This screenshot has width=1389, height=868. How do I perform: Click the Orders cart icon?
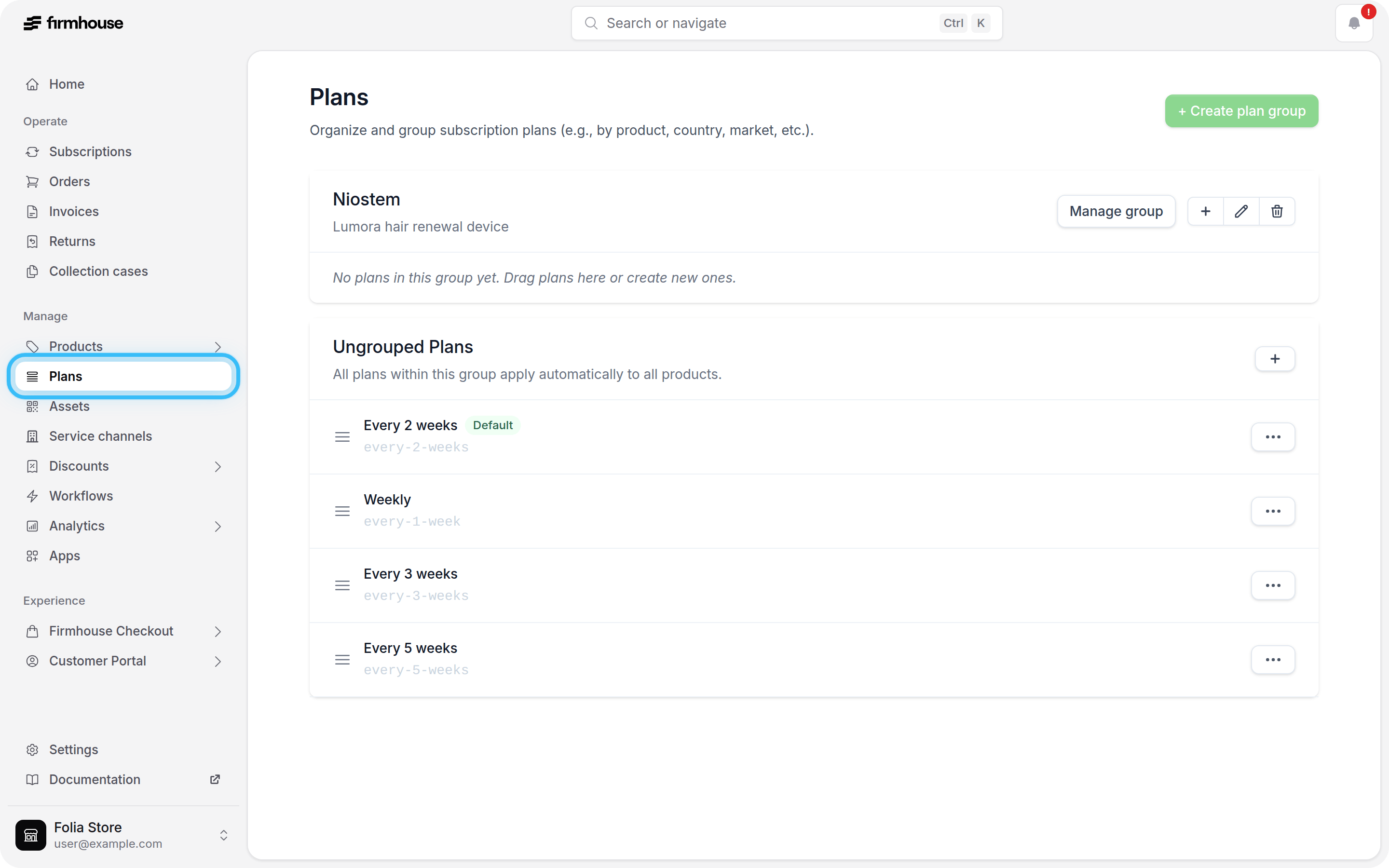(32, 181)
